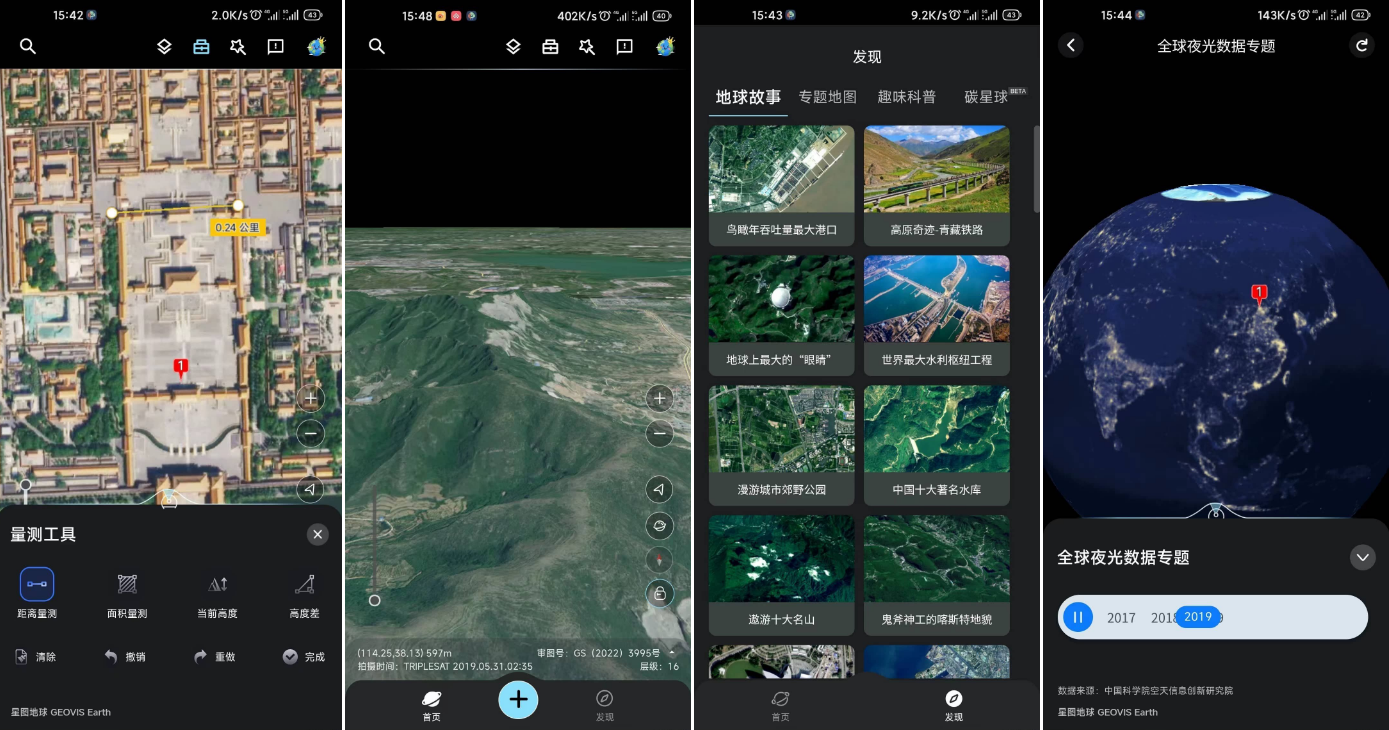Tap the 发现 compass tab on discover page

click(x=954, y=705)
